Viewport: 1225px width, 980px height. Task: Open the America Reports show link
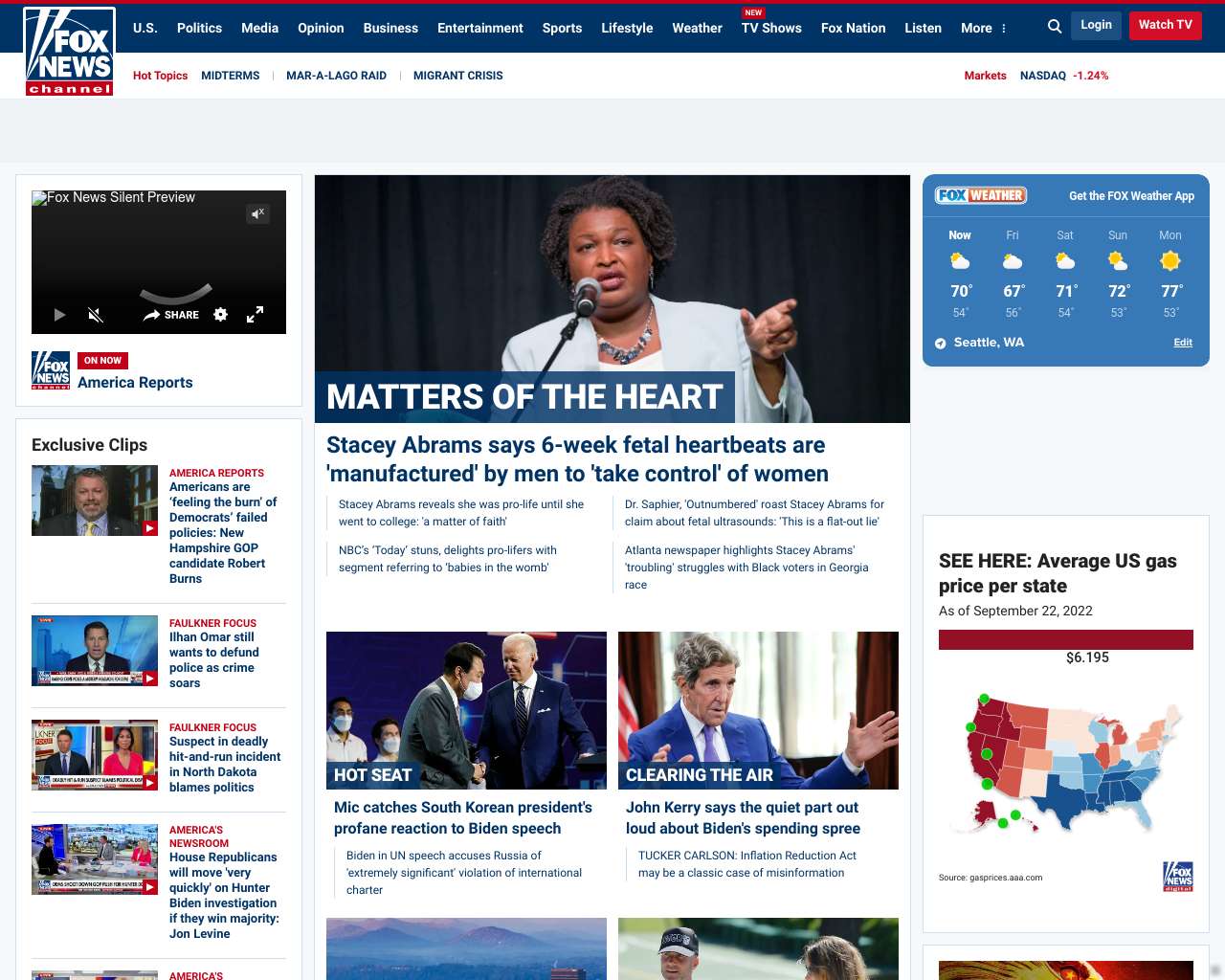click(135, 383)
